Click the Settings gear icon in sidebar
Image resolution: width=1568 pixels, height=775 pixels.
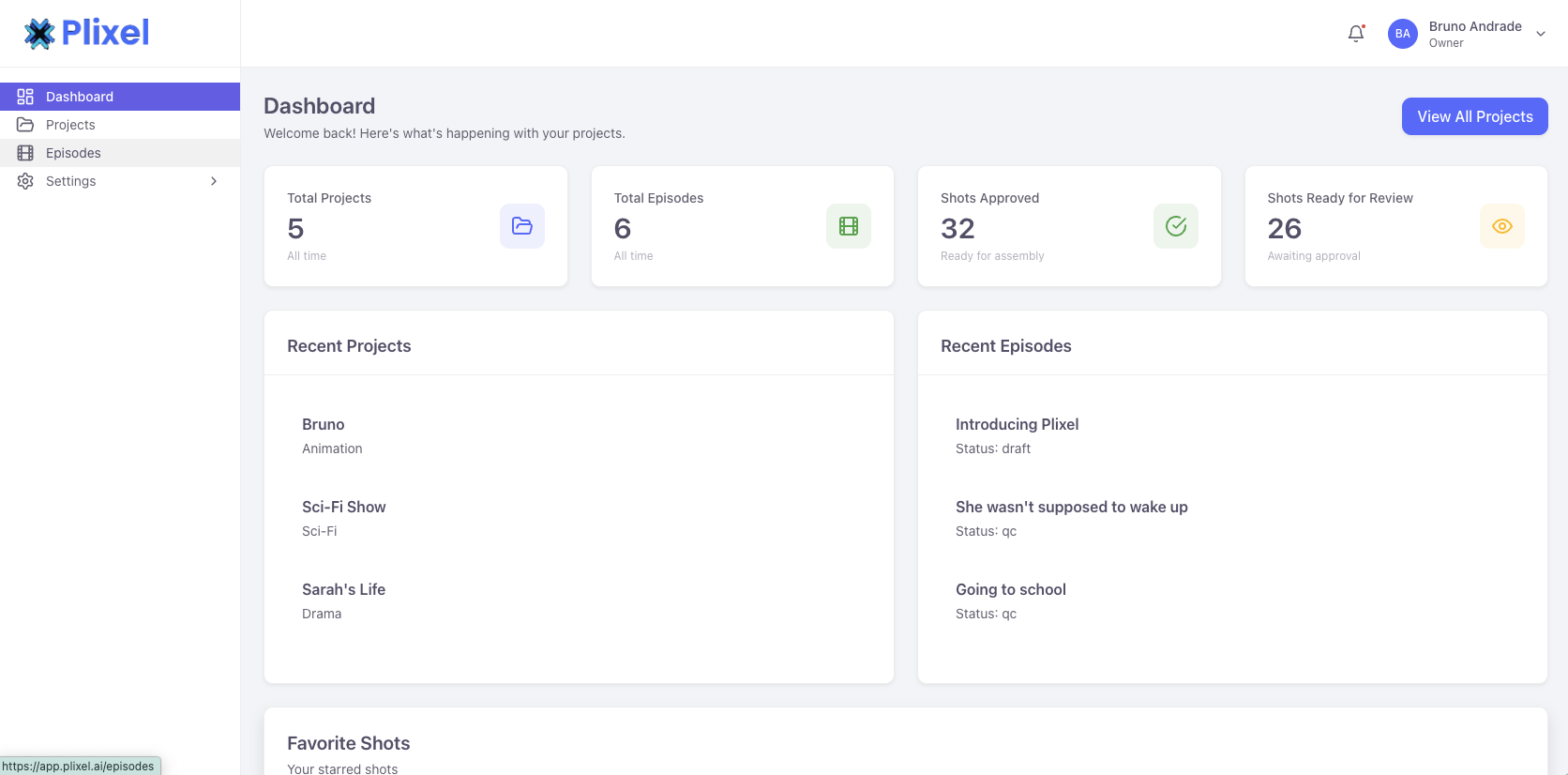[x=25, y=181]
